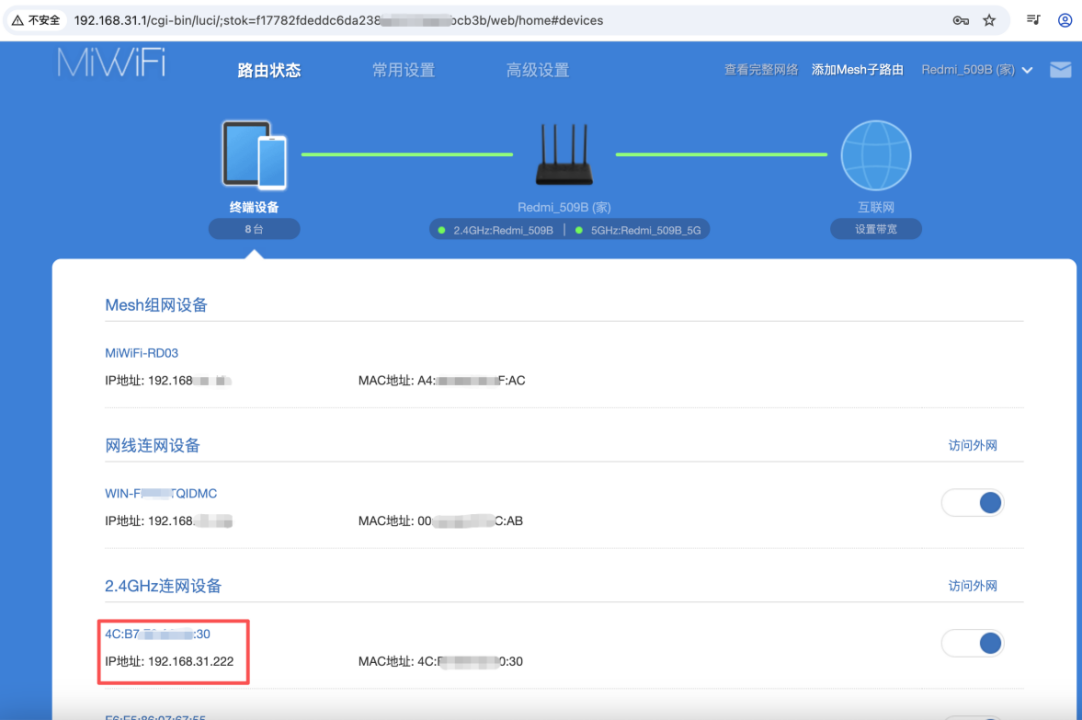Click 添加Mesh子路由 link
The height and width of the screenshot is (720, 1082).
tap(857, 70)
